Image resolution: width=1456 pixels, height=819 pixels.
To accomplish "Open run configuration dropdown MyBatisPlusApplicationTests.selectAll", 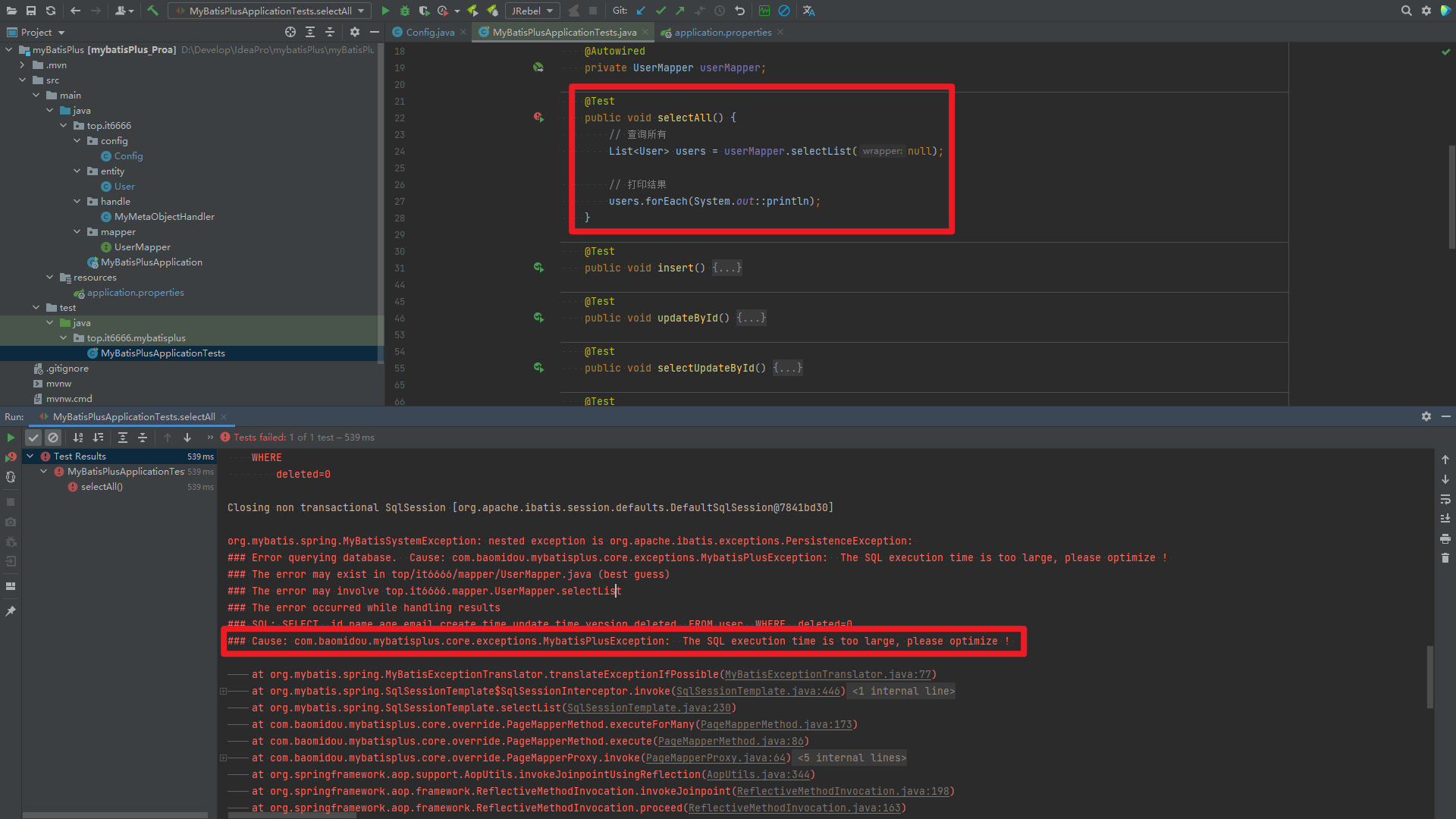I will point(270,11).
